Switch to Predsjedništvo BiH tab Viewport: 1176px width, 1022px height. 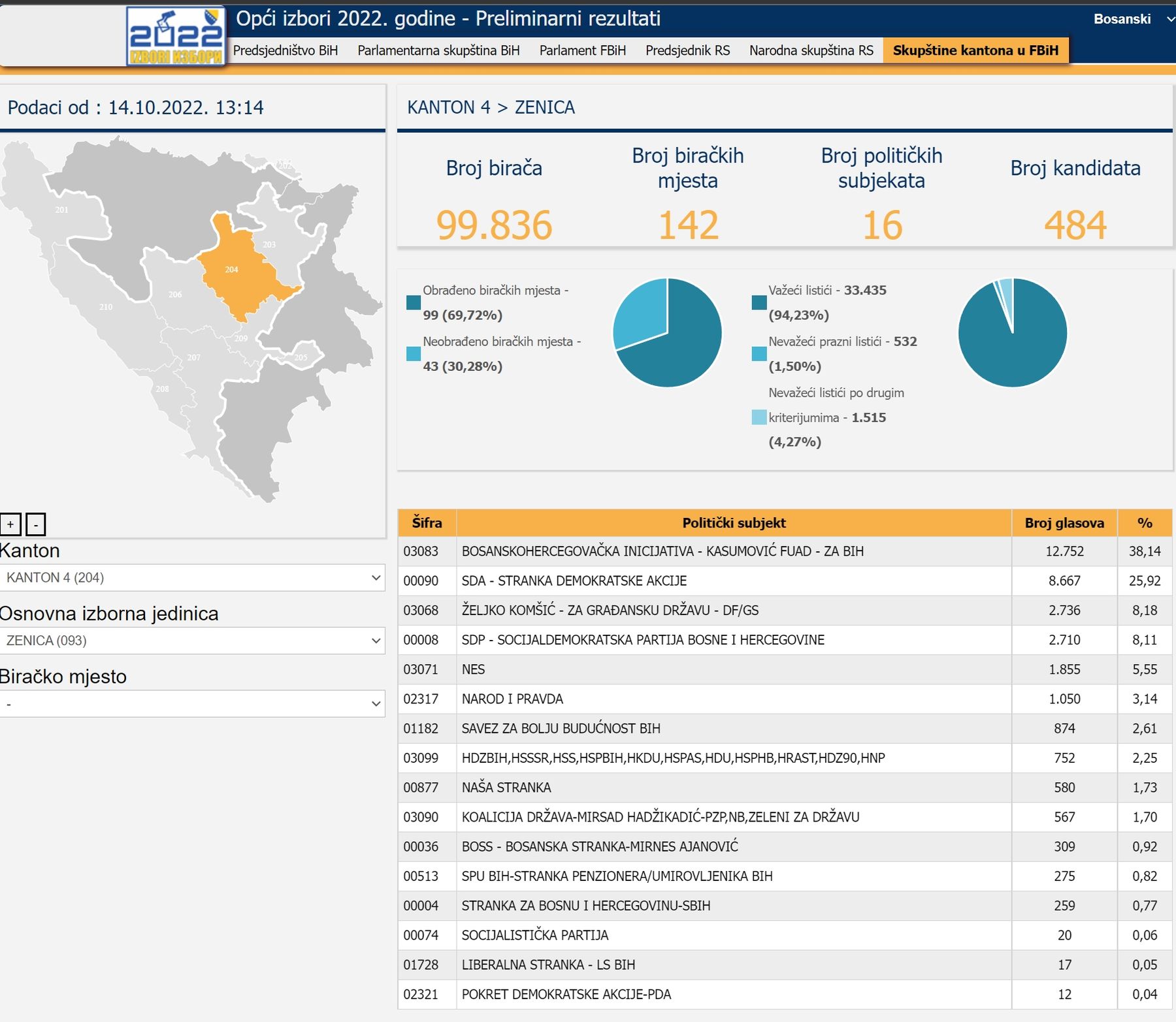coord(286,50)
